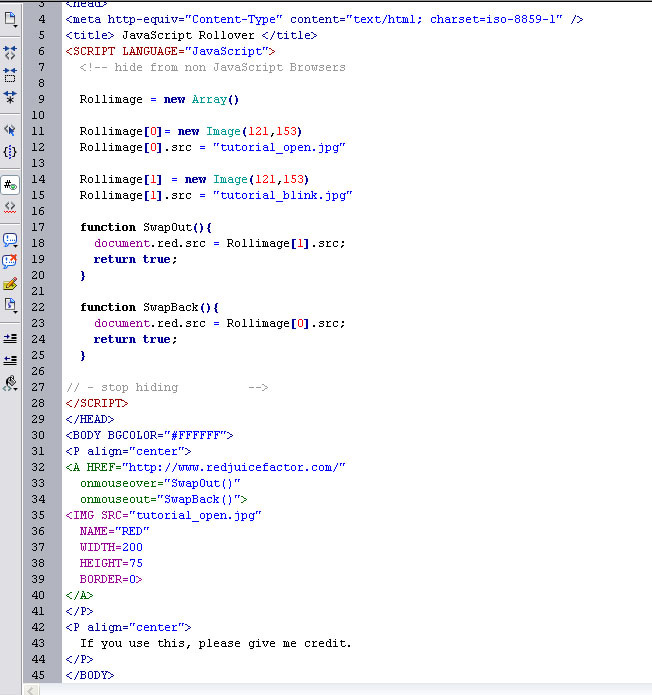Screen dimensions: 652x695
Task: Click the URL 'http://www.redjuicefactor.com/' in HREF
Action: (234, 468)
